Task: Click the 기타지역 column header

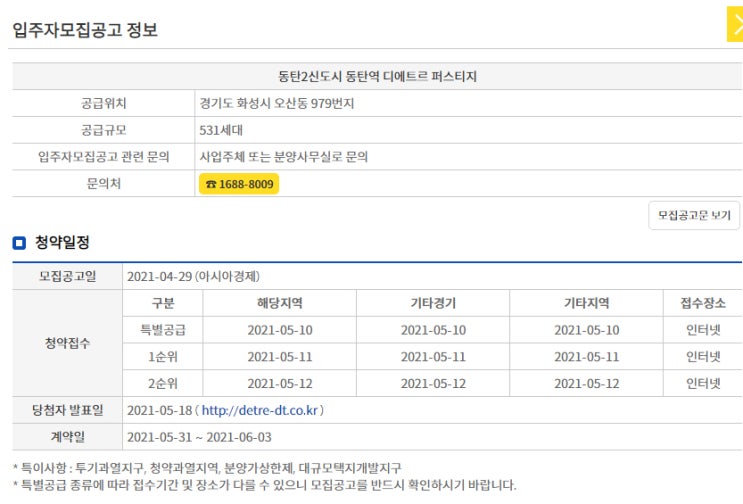Action: (x=587, y=303)
